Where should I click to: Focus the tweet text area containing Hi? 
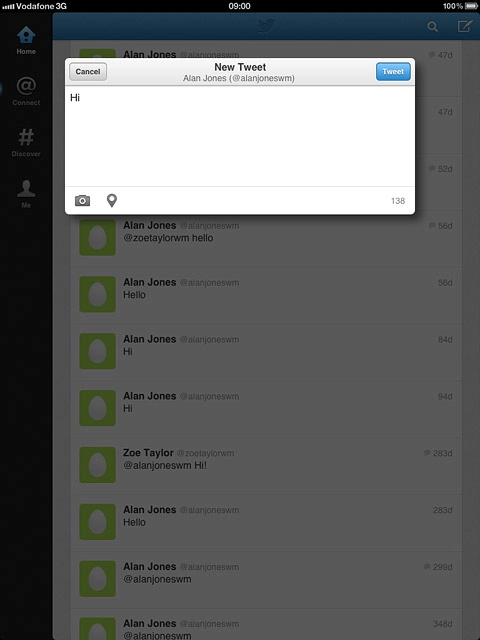(x=240, y=136)
